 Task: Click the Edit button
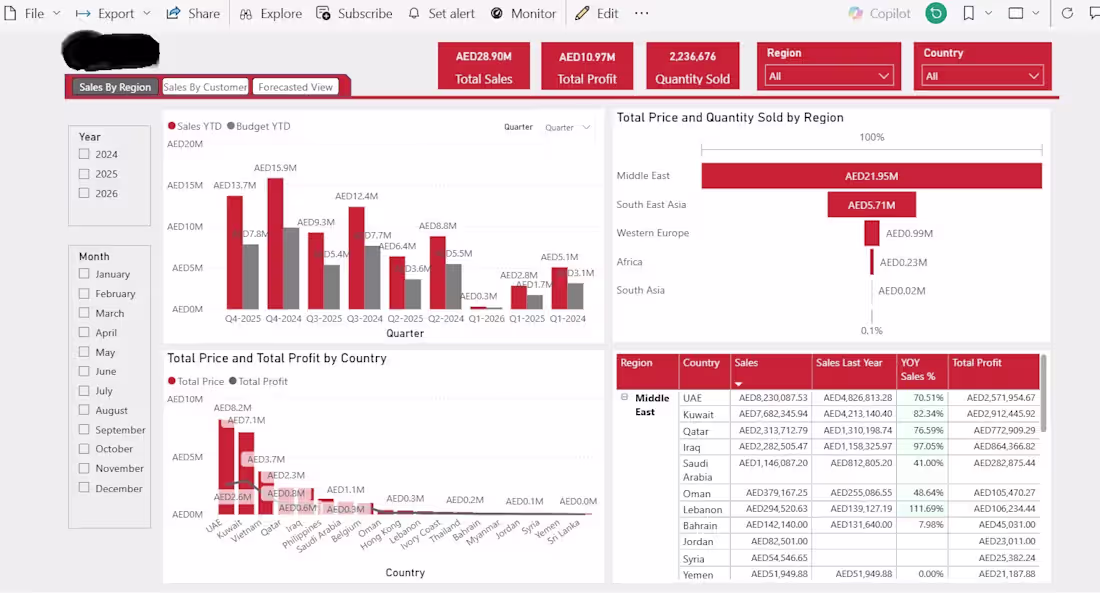(x=596, y=13)
